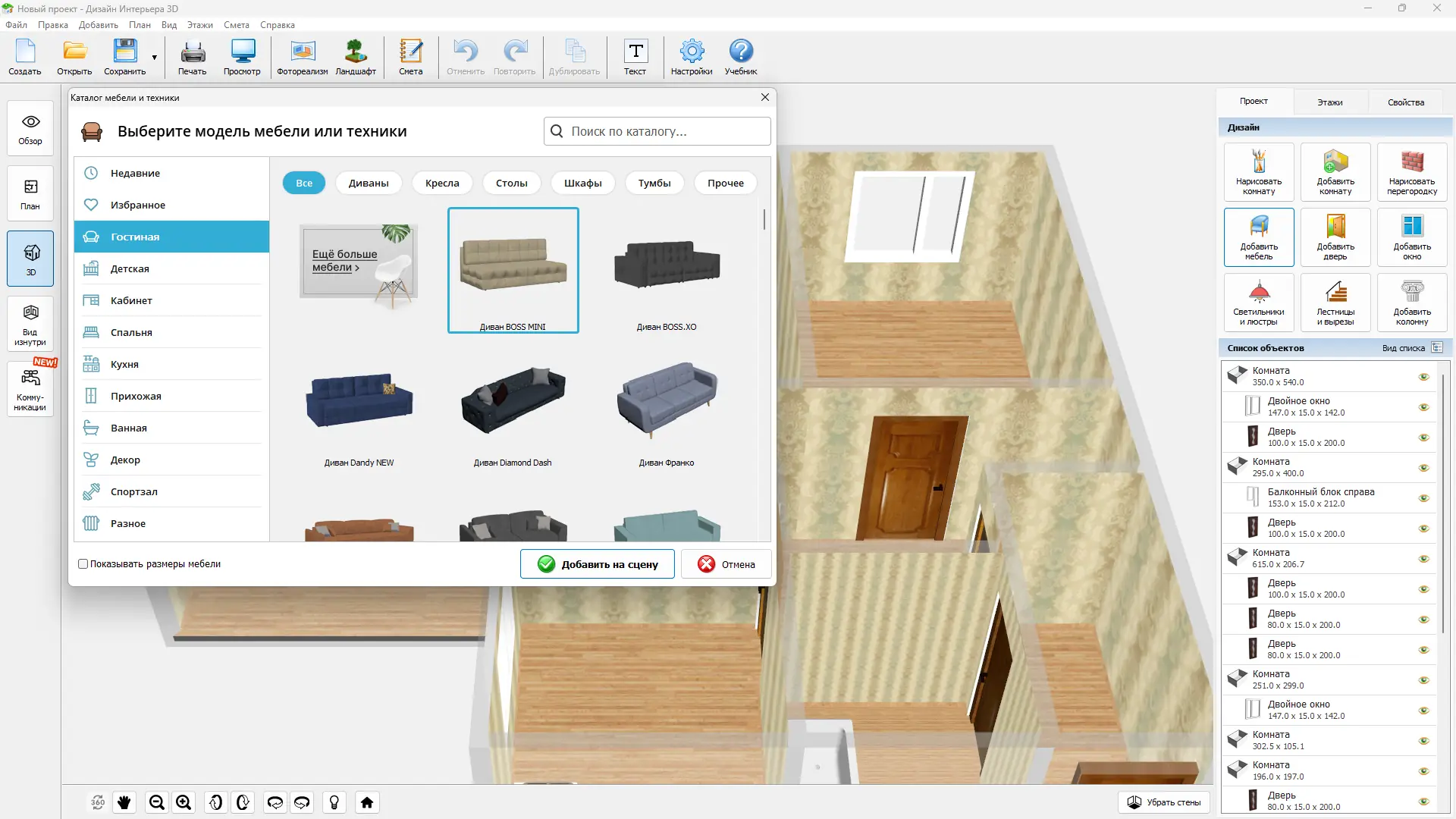Switch to the Свойства tab
Screen dimensions: 1456x819
click(1405, 102)
